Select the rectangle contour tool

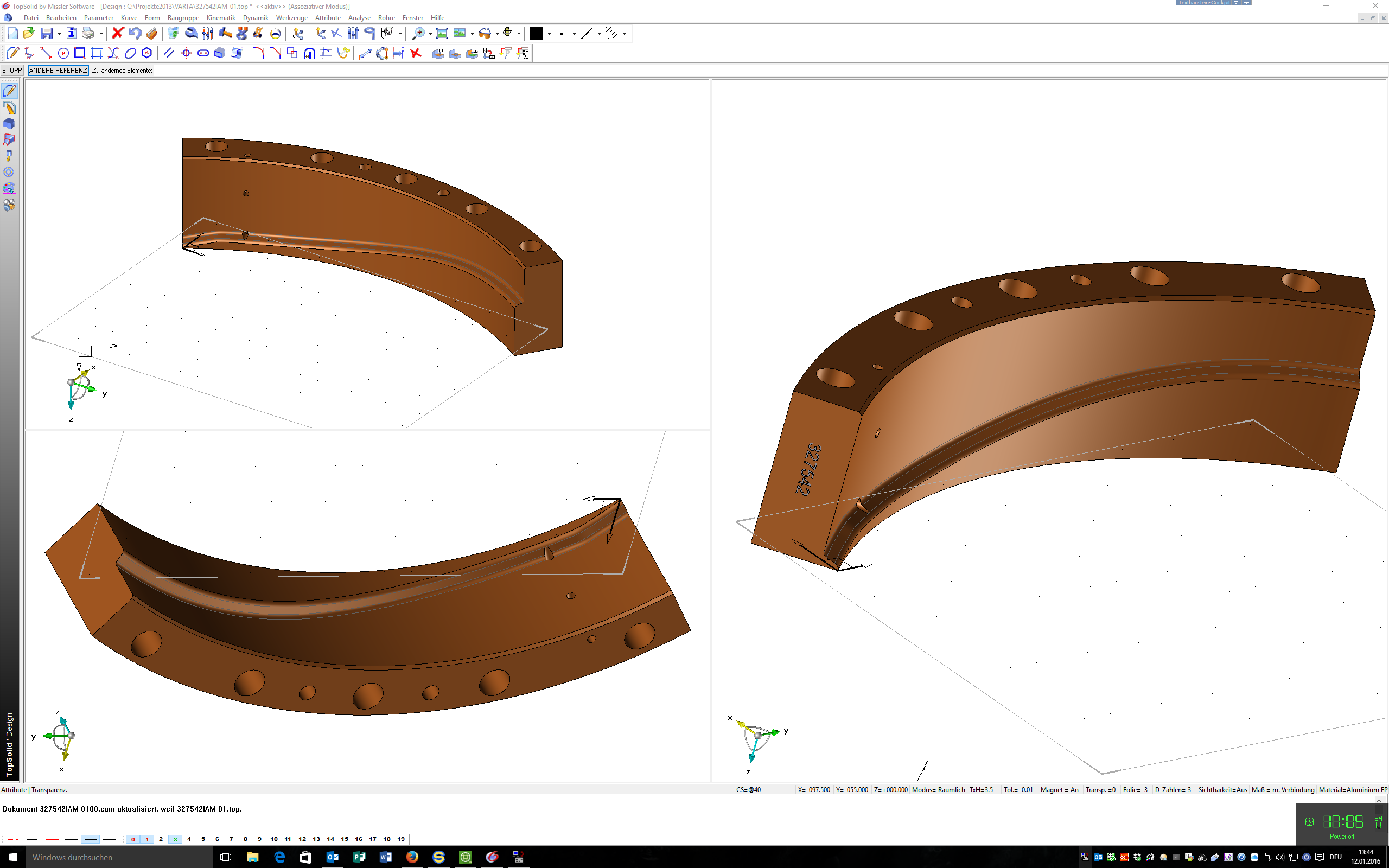pos(80,53)
